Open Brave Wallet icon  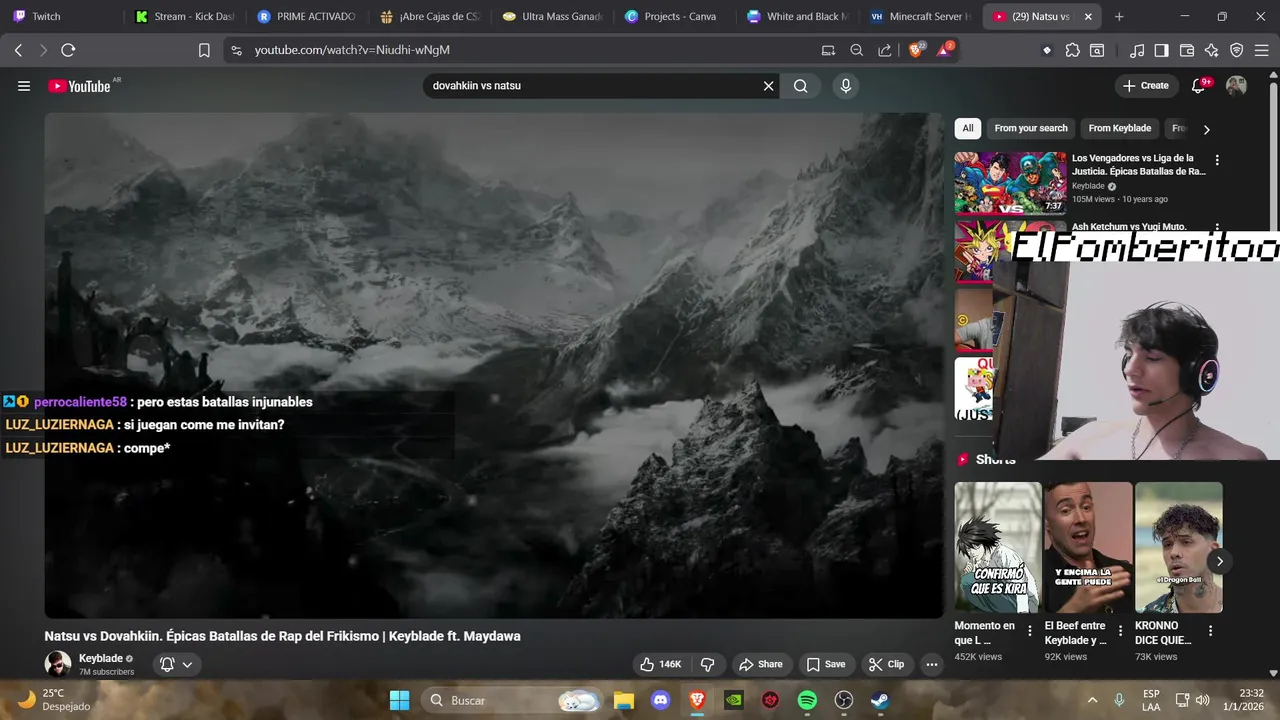[x=1187, y=50]
